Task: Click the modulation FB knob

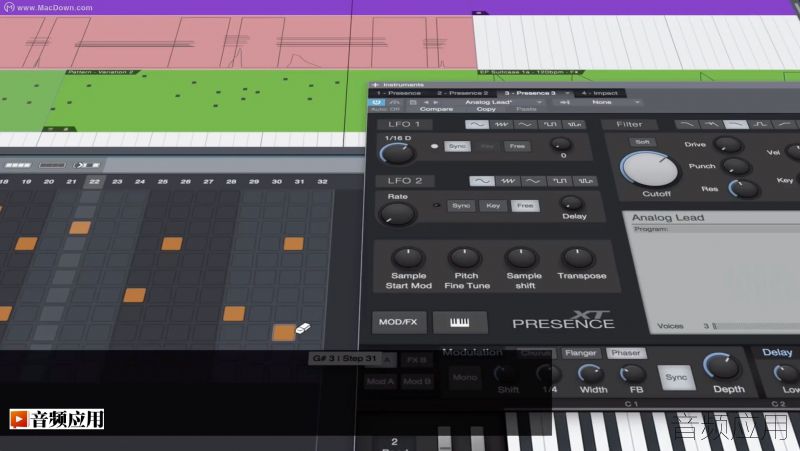Action: pos(633,375)
